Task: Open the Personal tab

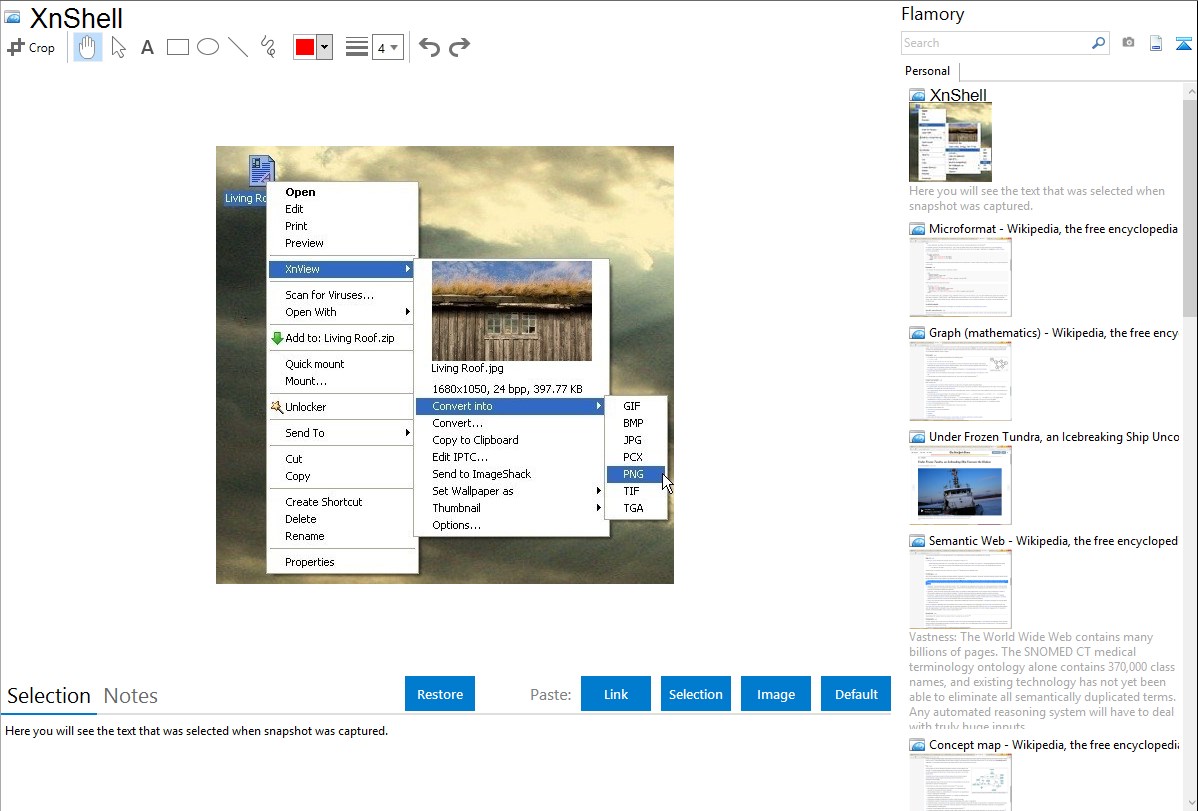Action: pyautogui.click(x=927, y=71)
